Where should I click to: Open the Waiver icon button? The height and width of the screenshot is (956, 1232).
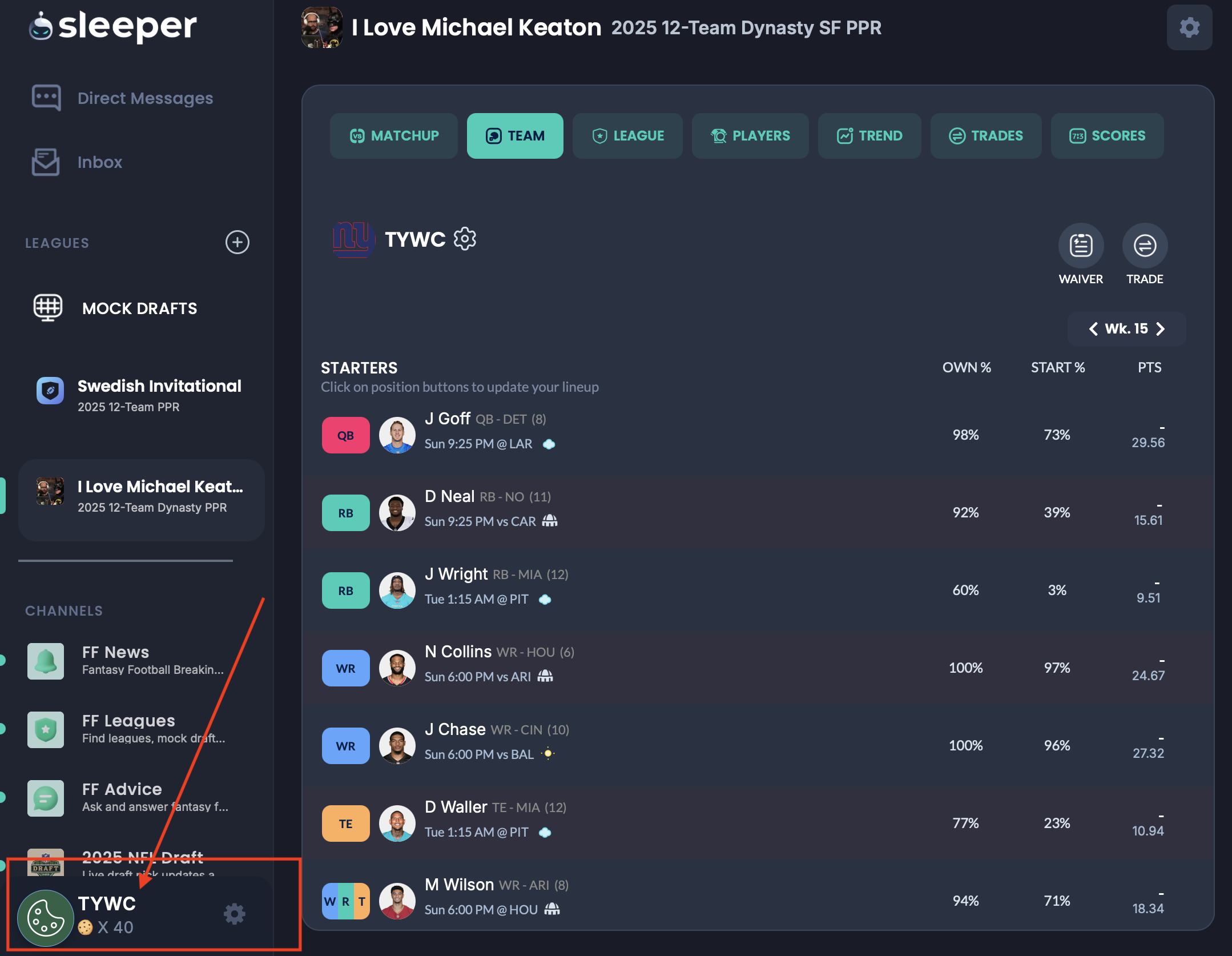(1081, 246)
